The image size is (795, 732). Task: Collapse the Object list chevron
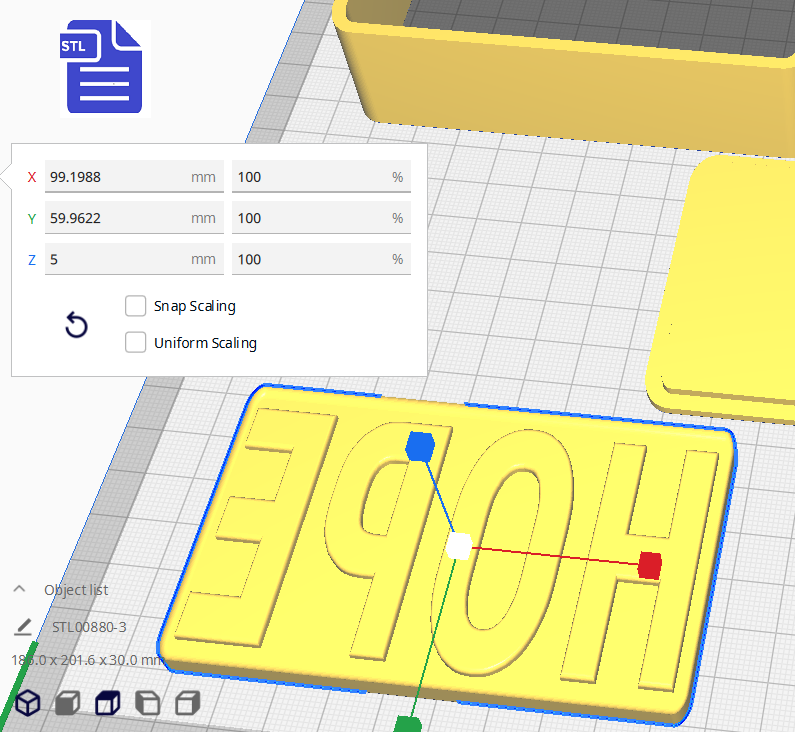[x=20, y=590]
